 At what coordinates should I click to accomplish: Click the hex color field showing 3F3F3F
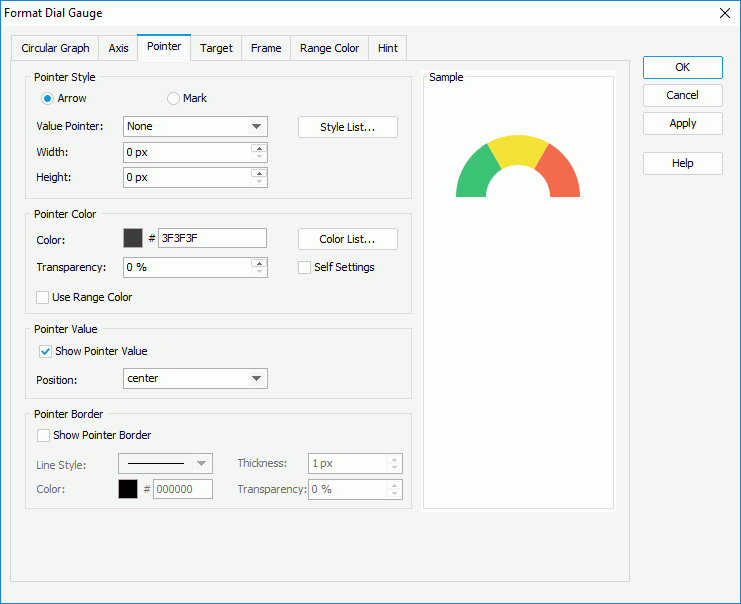click(212, 238)
